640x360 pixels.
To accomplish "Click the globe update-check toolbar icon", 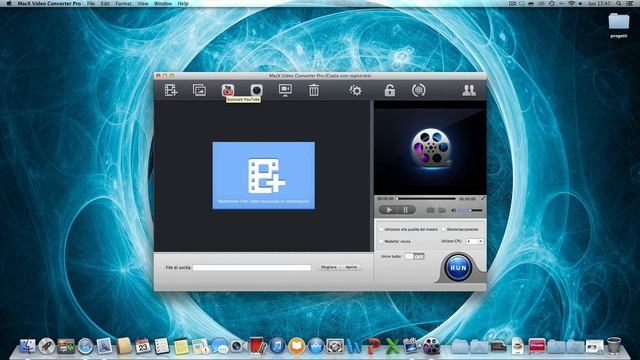I will pos(418,90).
